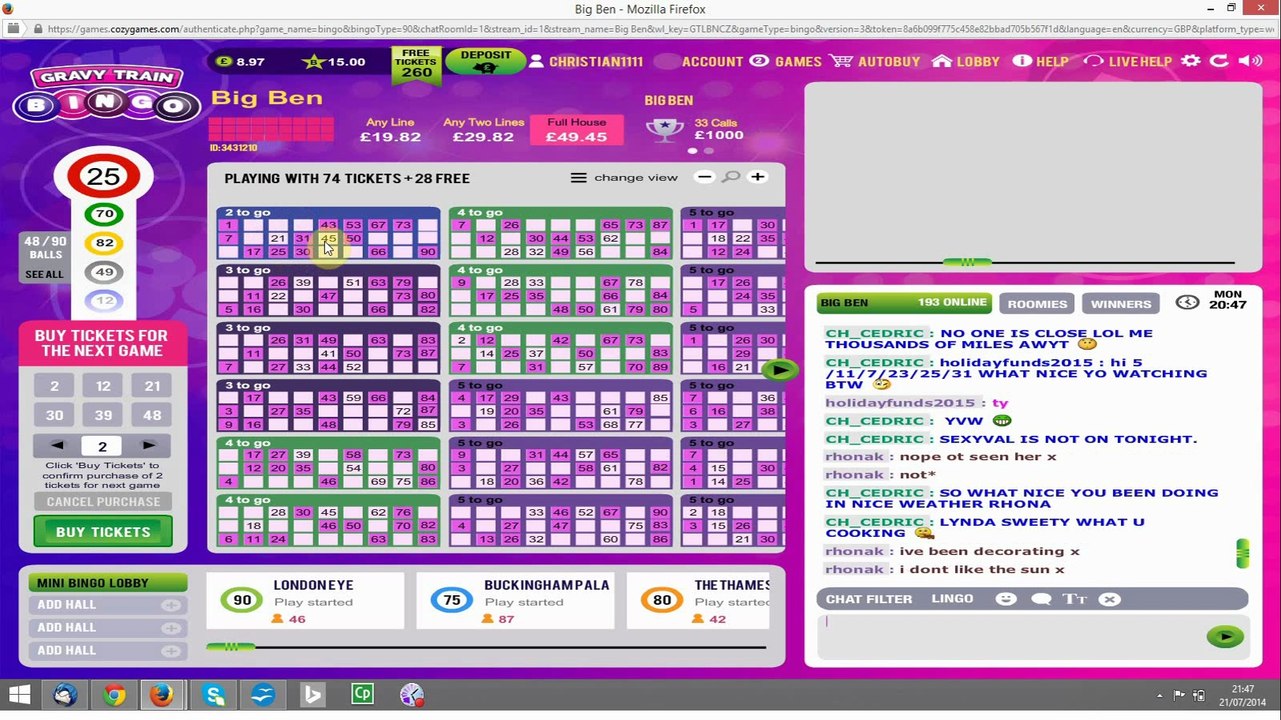This screenshot has width=1281, height=720.
Task: Open the Windows Start button
Action: (x=19, y=695)
